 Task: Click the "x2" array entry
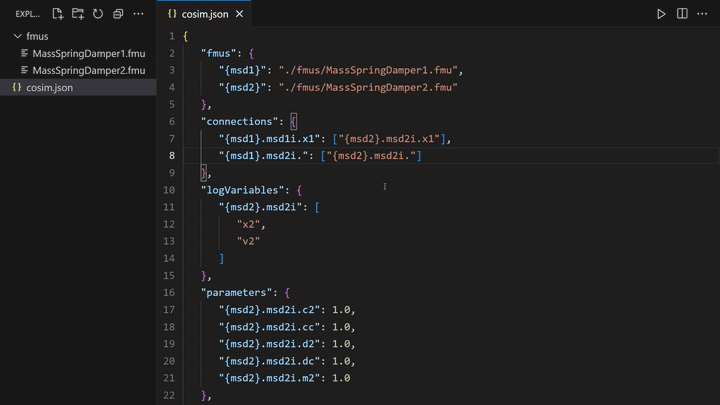point(248,224)
